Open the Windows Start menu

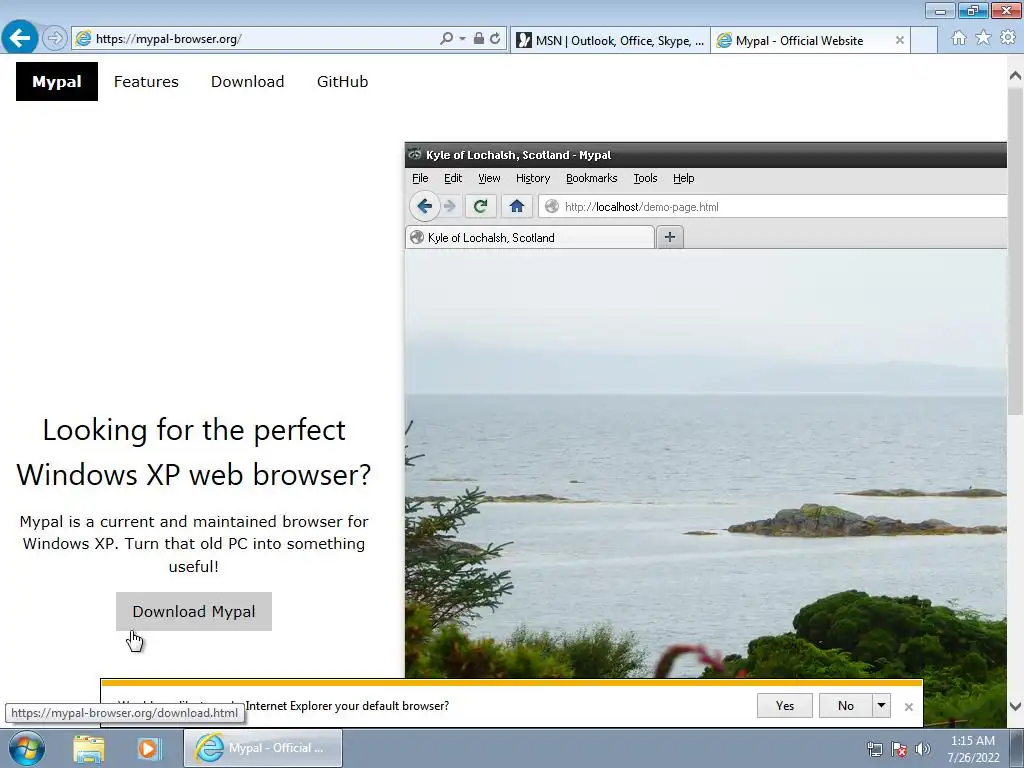pos(27,748)
